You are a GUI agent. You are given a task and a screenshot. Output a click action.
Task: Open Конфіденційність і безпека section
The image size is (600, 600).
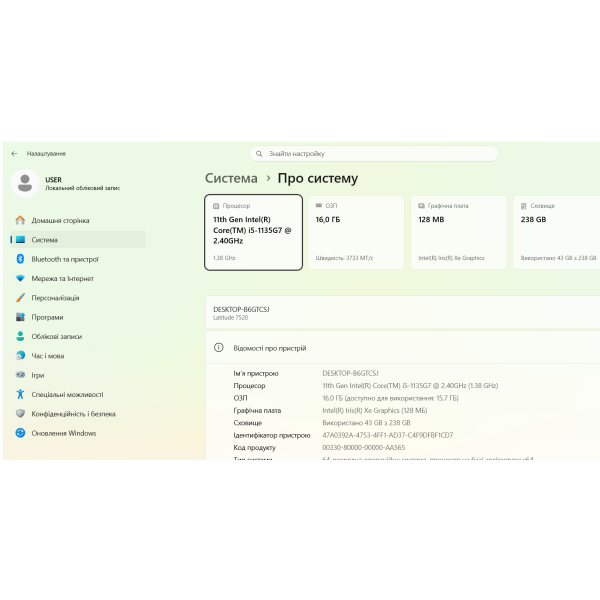click(78, 414)
